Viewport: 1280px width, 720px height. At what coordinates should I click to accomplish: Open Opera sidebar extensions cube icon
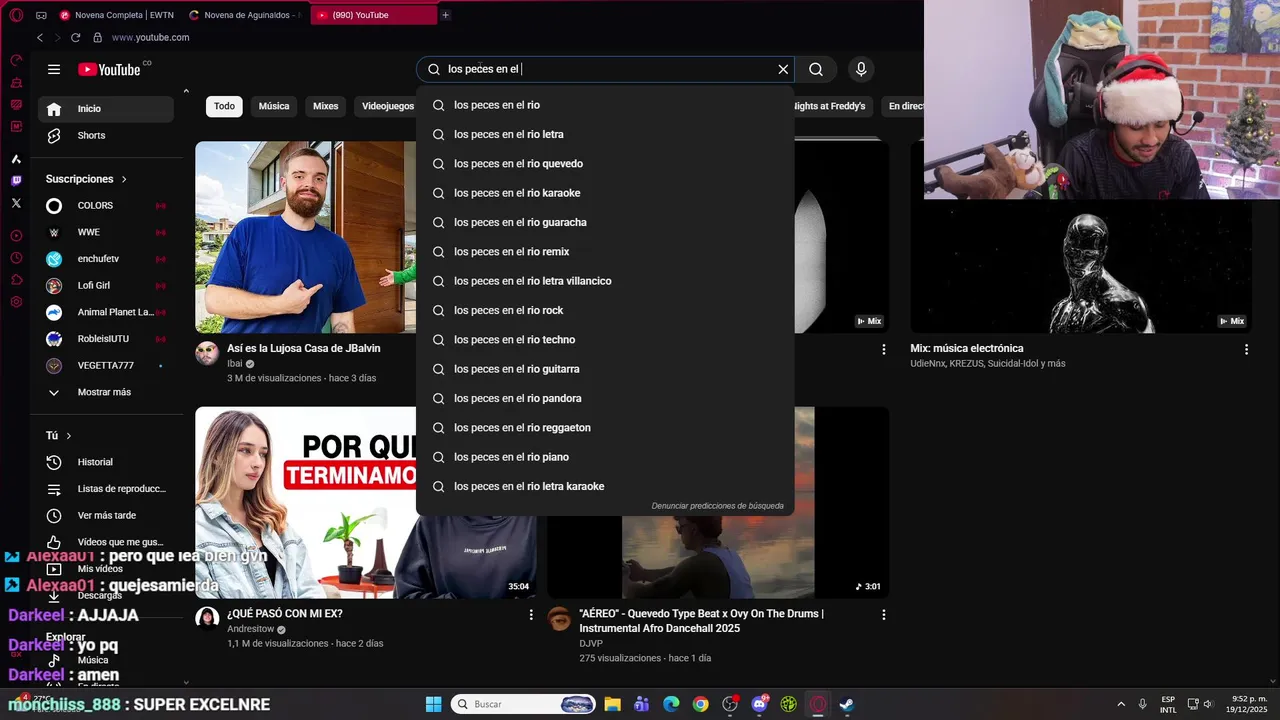coord(16,280)
